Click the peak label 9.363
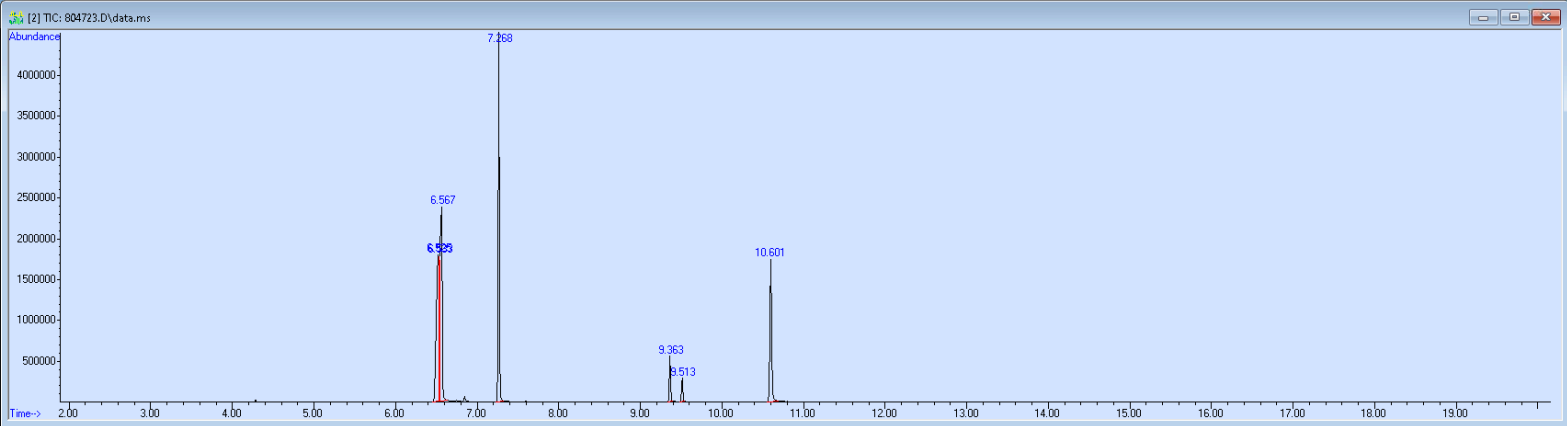Image resolution: width=1567 pixels, height=426 pixels. click(x=671, y=350)
